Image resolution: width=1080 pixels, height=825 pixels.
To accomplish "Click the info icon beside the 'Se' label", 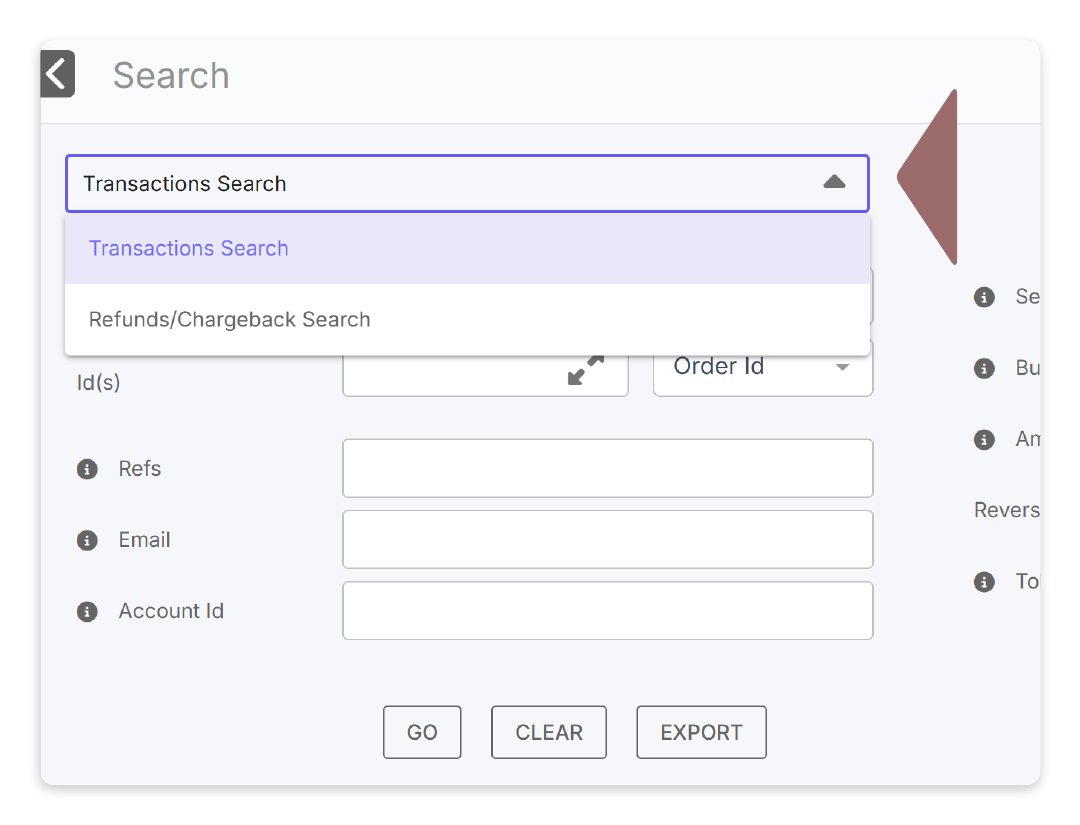I will (x=983, y=297).
